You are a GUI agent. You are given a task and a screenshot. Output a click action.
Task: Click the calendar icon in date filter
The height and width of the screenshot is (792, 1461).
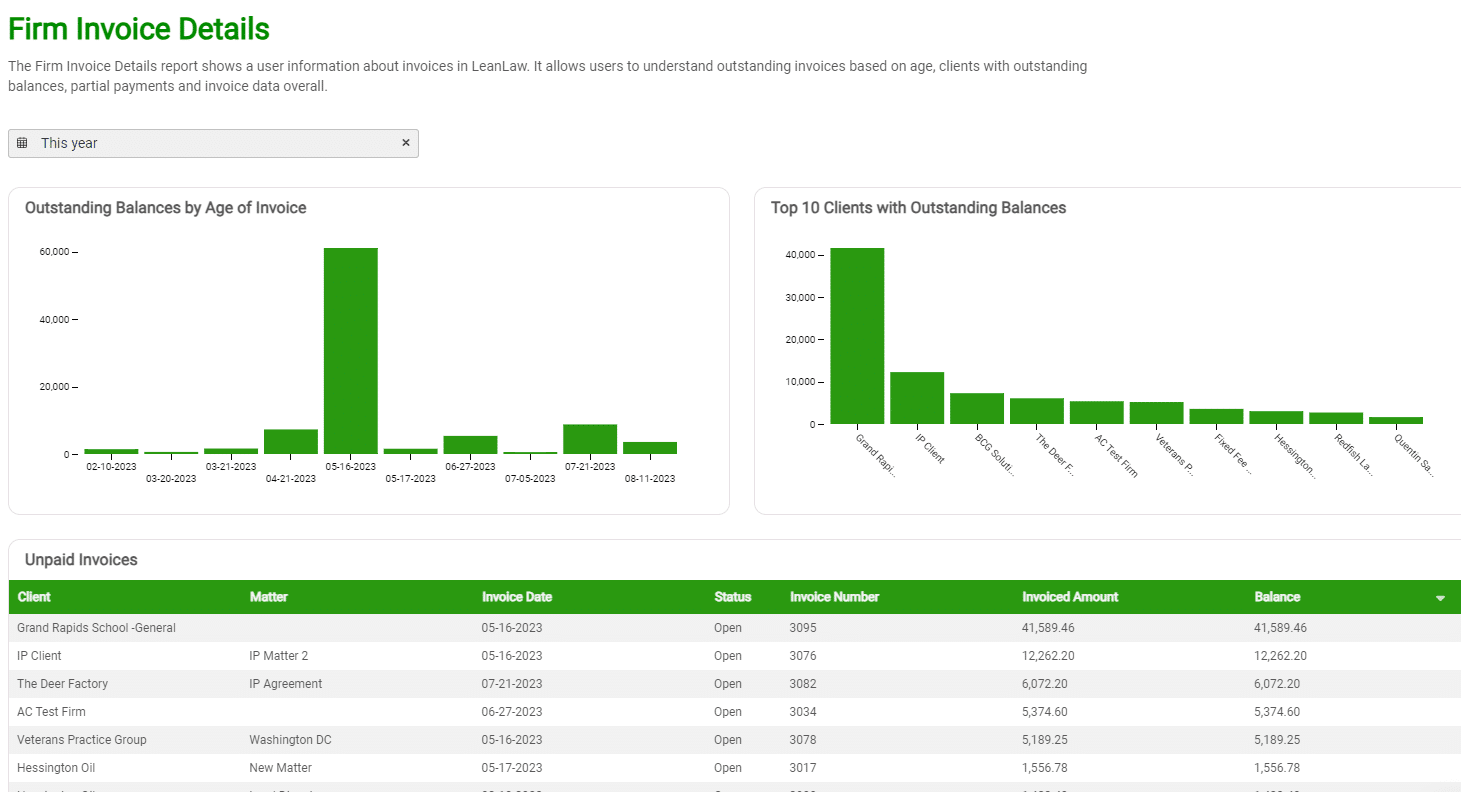(x=22, y=143)
